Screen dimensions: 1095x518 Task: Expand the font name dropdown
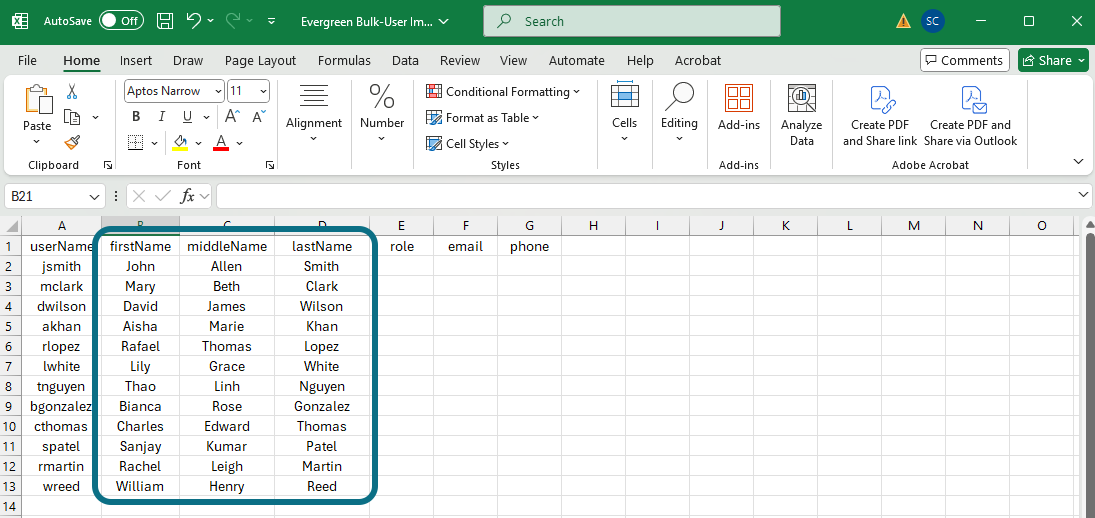click(218, 91)
